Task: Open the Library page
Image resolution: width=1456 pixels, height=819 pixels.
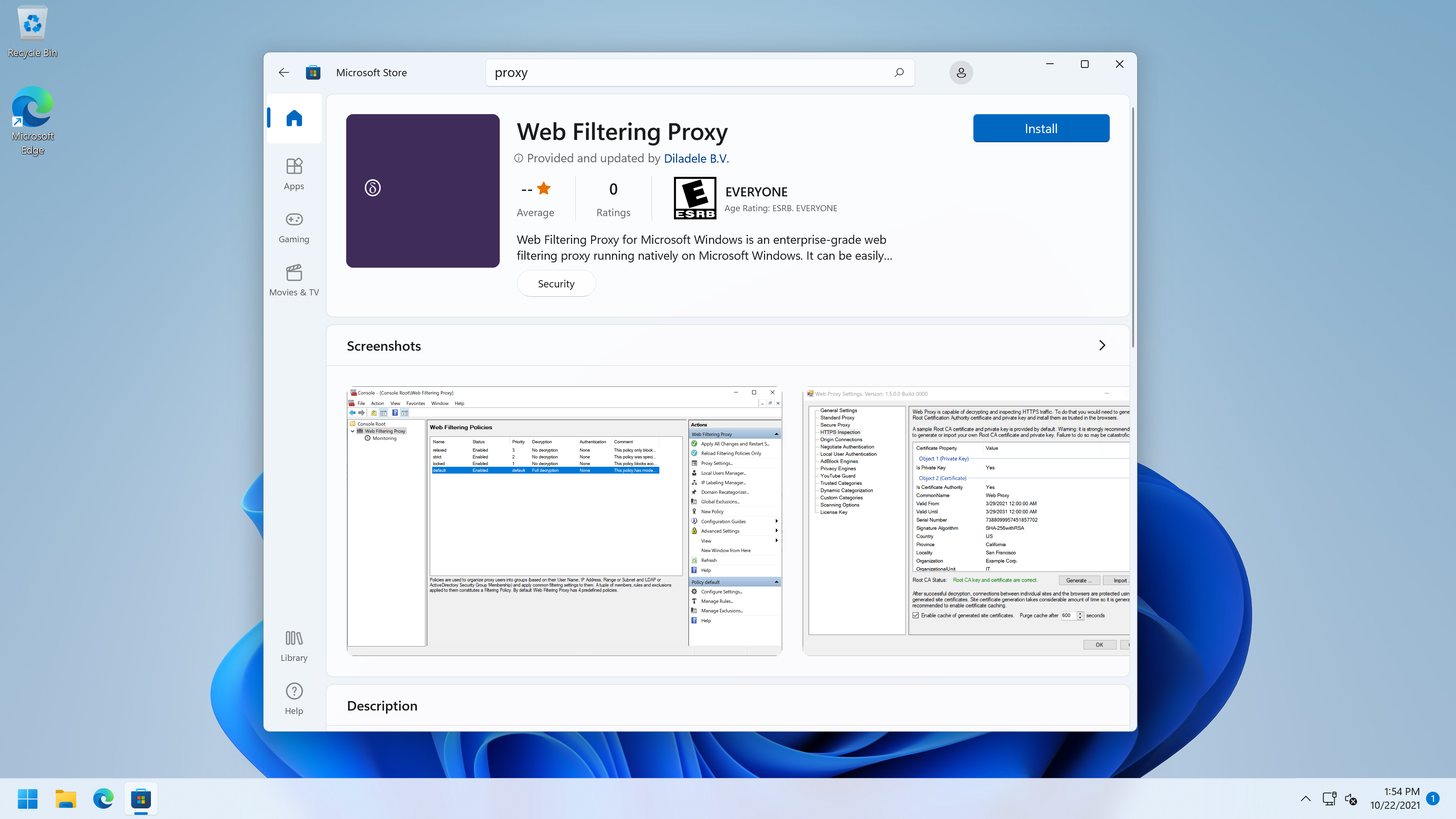Action: pos(294,646)
